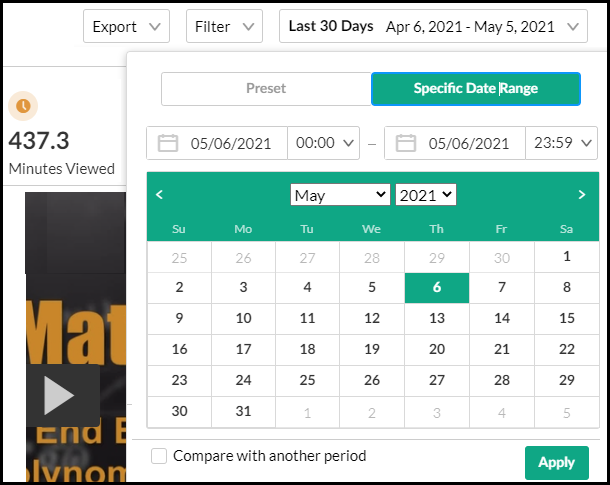Open the month selector showing May
The height and width of the screenshot is (485, 610).
click(340, 195)
